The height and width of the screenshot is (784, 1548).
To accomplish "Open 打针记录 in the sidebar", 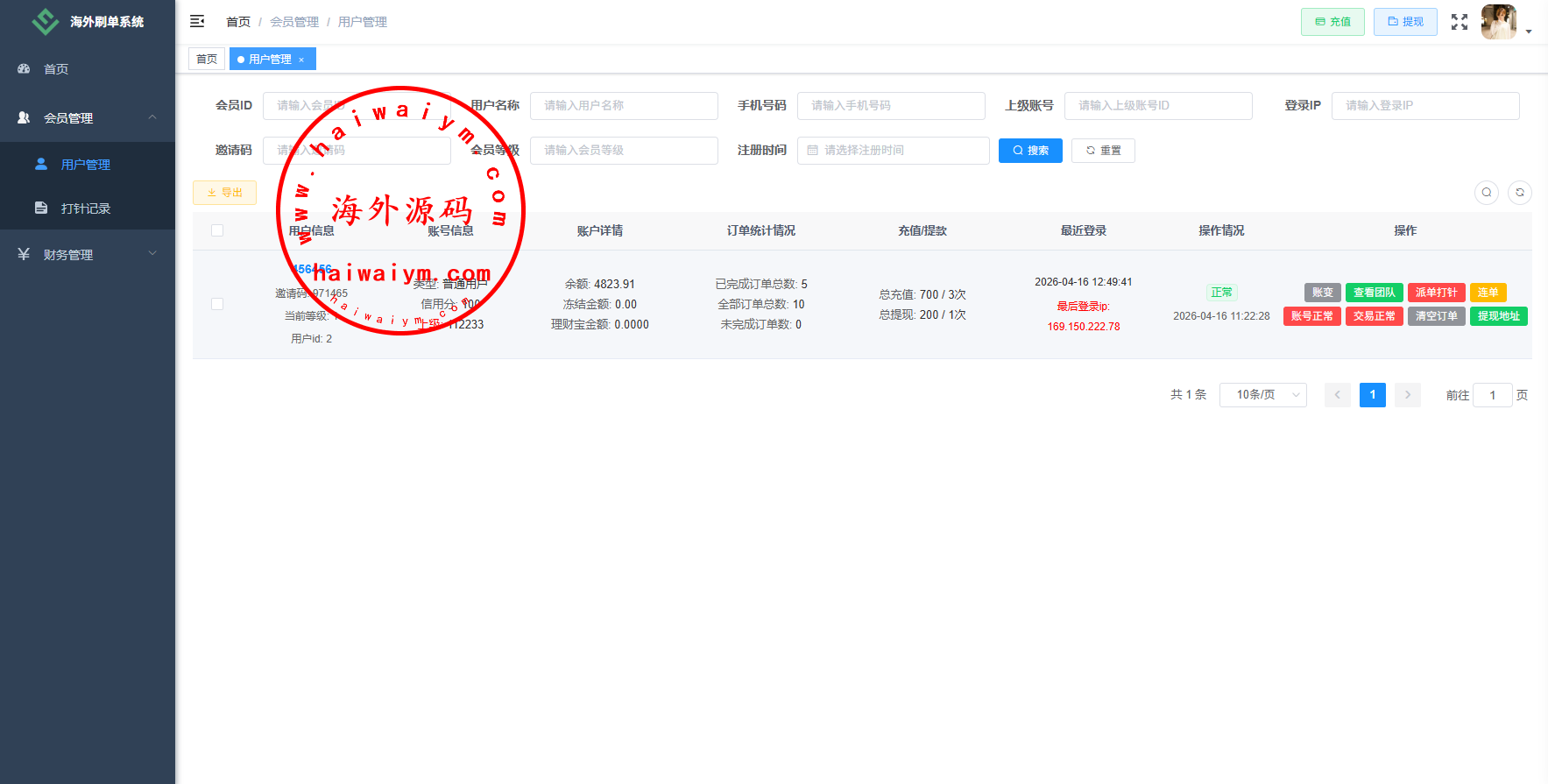I will (86, 208).
